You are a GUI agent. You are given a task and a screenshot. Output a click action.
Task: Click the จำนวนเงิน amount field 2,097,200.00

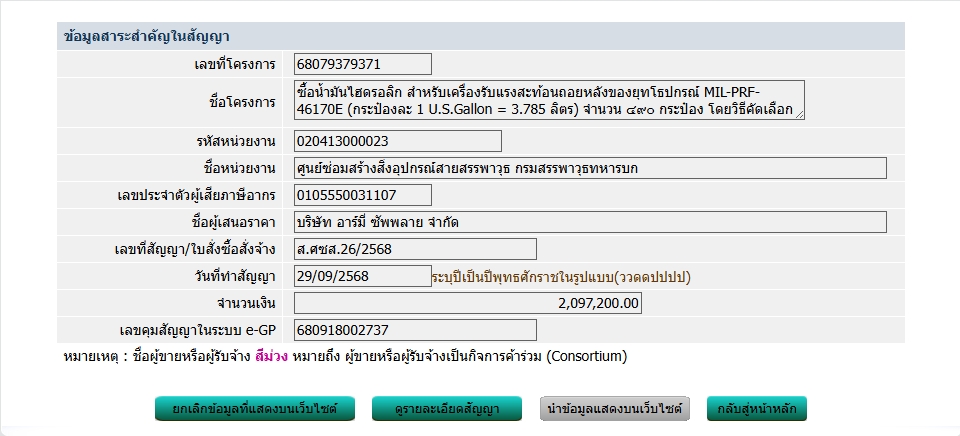point(468,303)
